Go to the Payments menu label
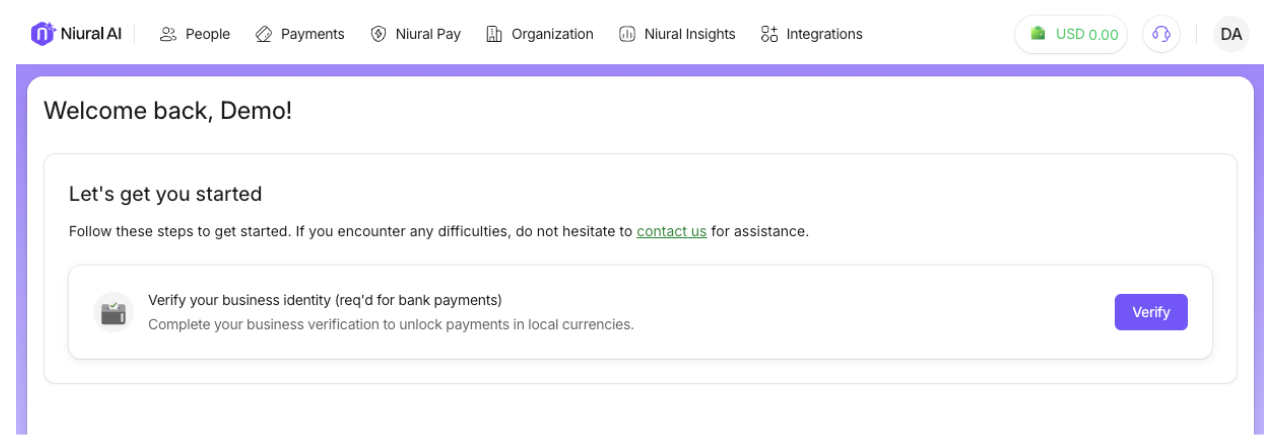The image size is (1276, 442). [312, 34]
